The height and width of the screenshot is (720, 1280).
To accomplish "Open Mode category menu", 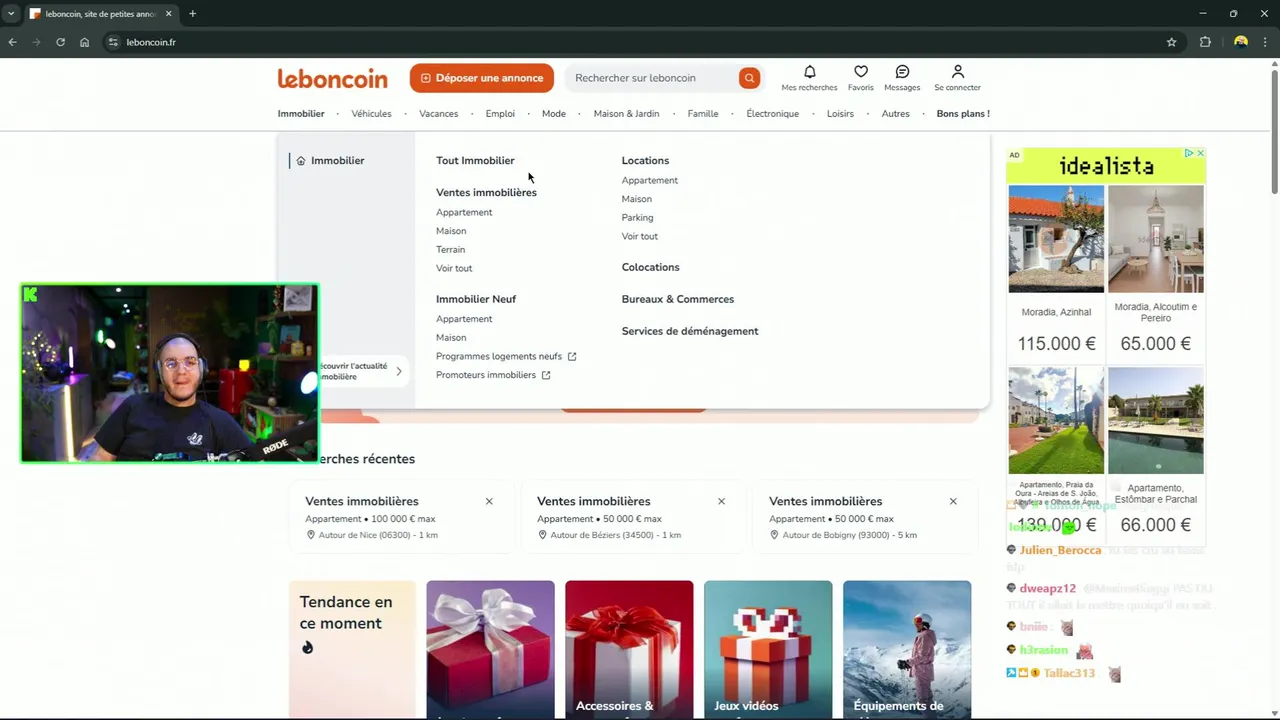I will 554,114.
